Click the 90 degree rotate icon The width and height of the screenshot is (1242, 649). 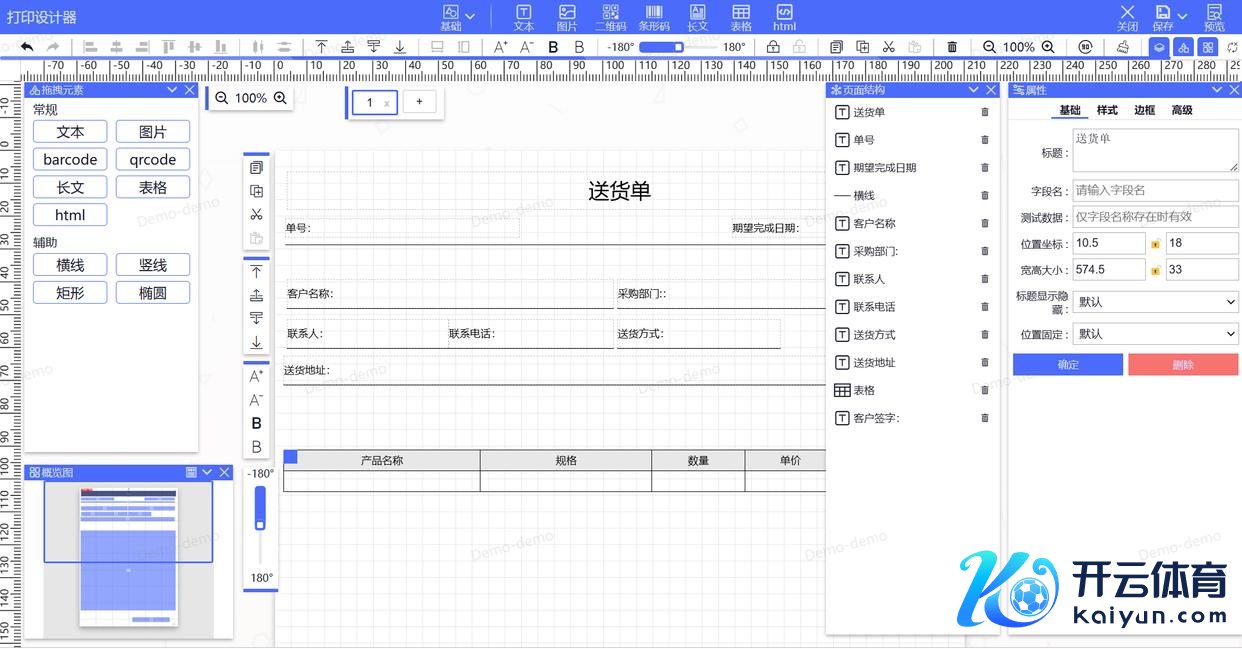pos(1086,47)
